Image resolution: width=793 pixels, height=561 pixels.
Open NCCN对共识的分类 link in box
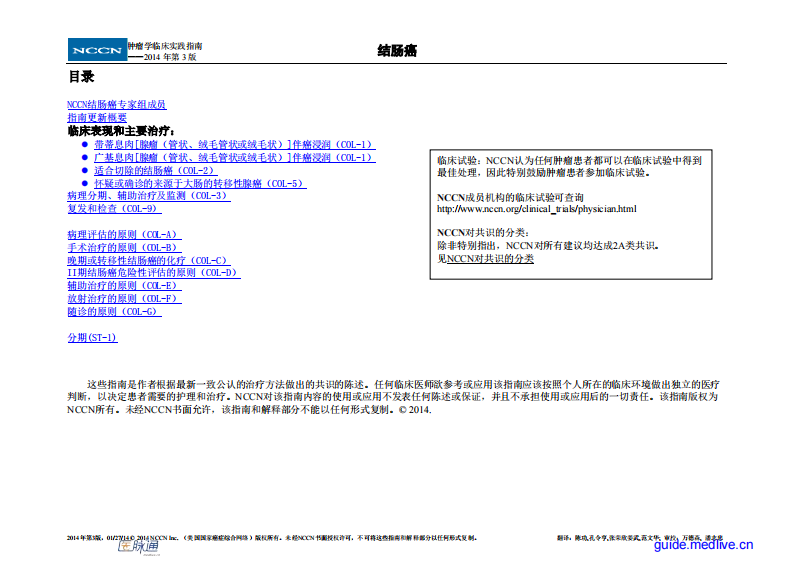(x=490, y=258)
